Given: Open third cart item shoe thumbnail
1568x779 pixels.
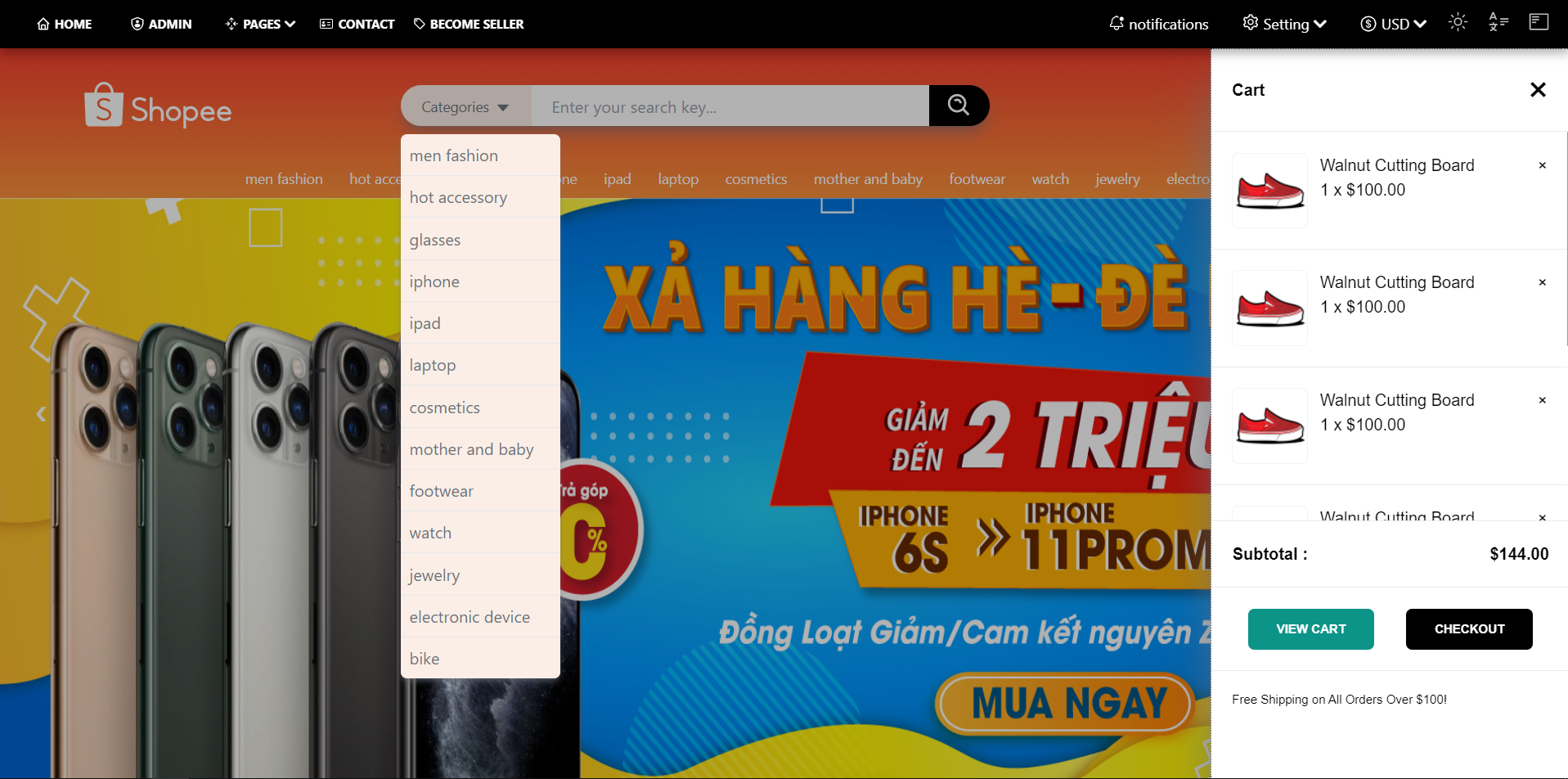Looking at the screenshot, I should coord(1269,426).
